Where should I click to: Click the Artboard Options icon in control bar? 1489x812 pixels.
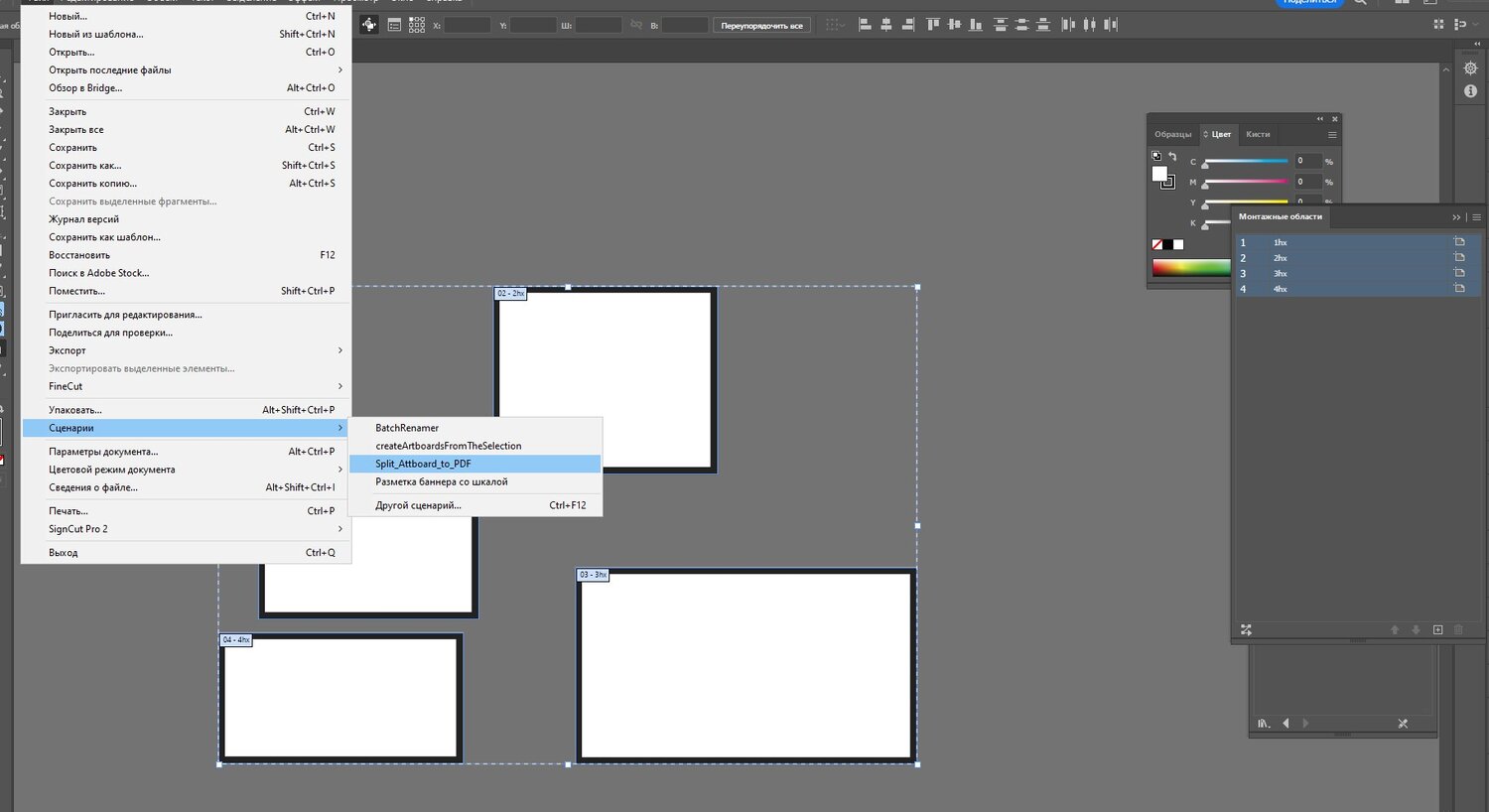[394, 25]
